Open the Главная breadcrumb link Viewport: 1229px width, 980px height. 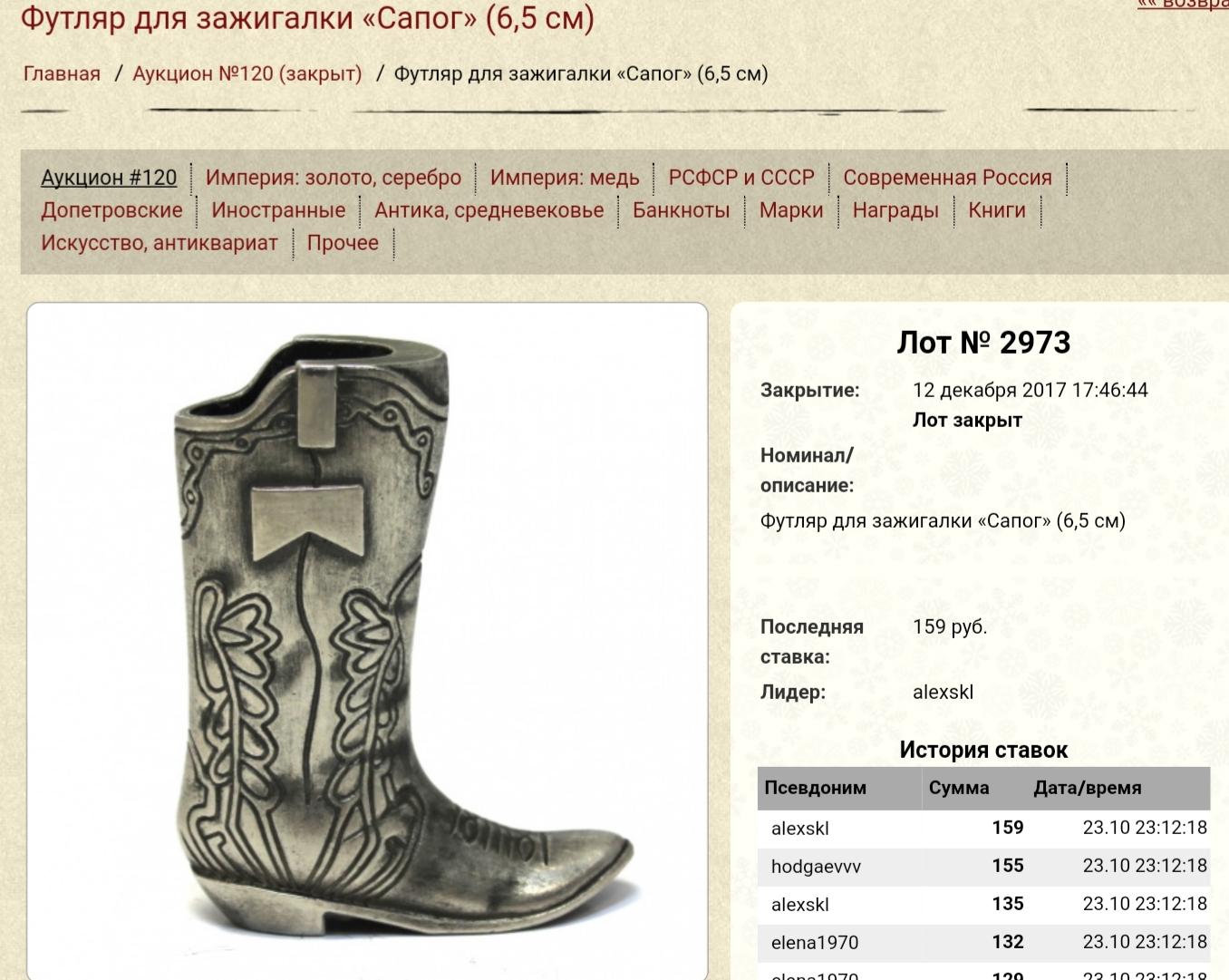[62, 73]
